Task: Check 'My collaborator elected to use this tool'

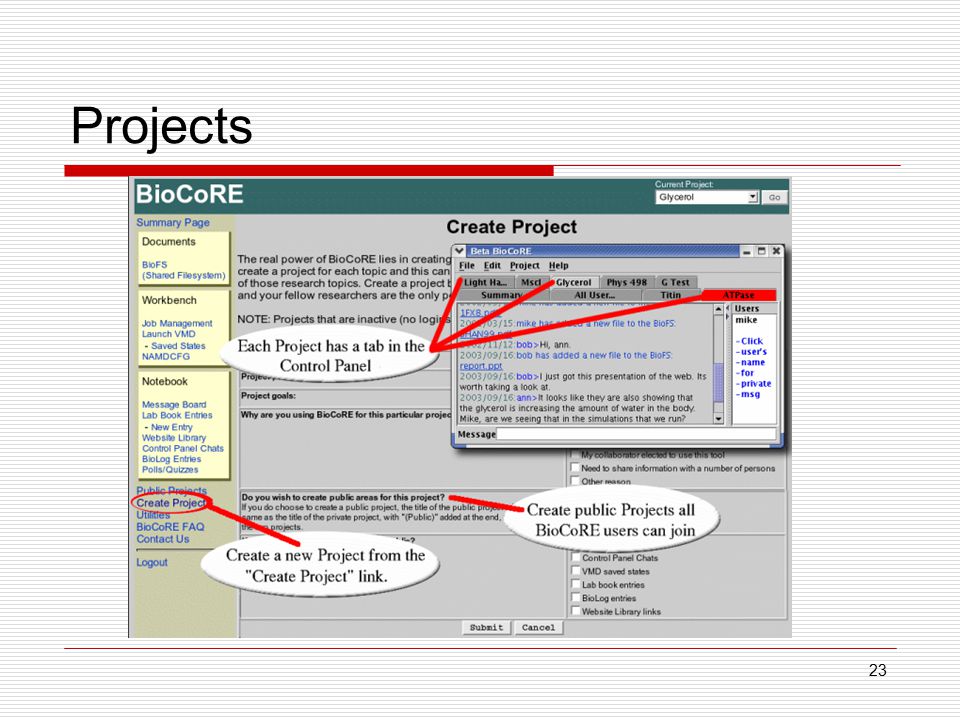Action: click(575, 455)
